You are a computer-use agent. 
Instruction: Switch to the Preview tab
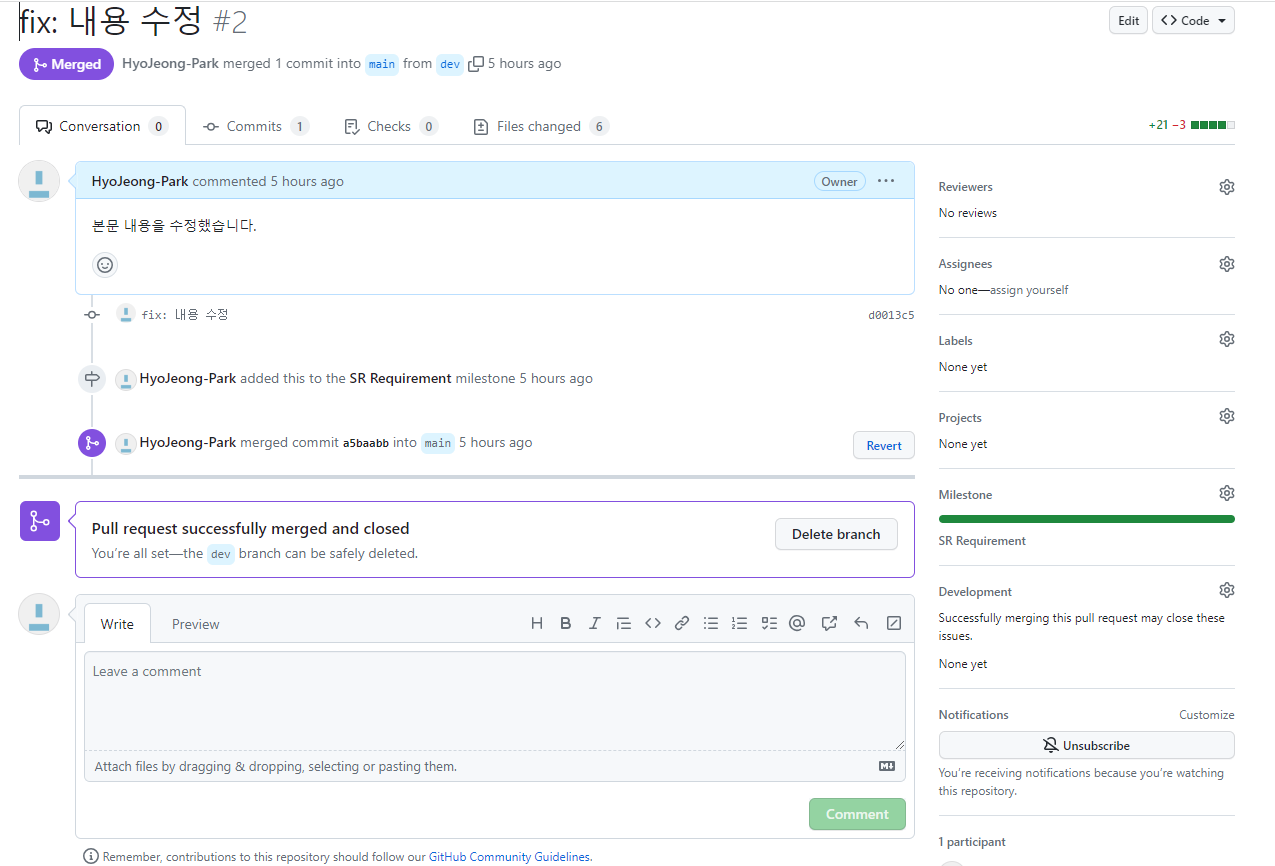point(195,623)
